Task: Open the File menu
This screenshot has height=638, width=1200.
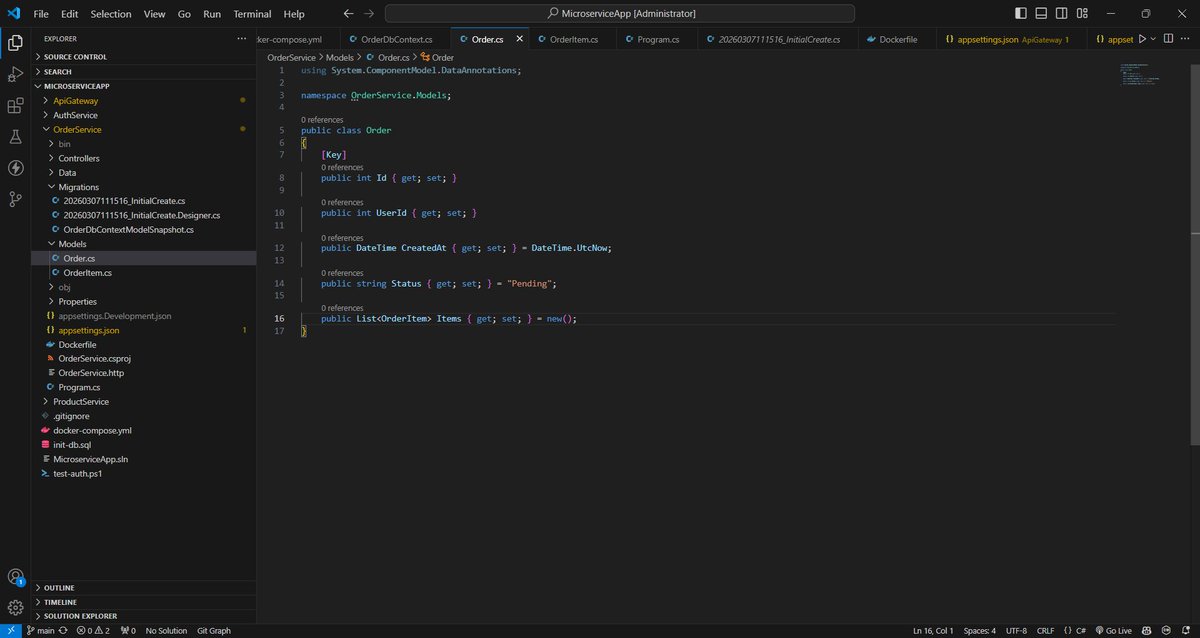Action: [x=41, y=14]
